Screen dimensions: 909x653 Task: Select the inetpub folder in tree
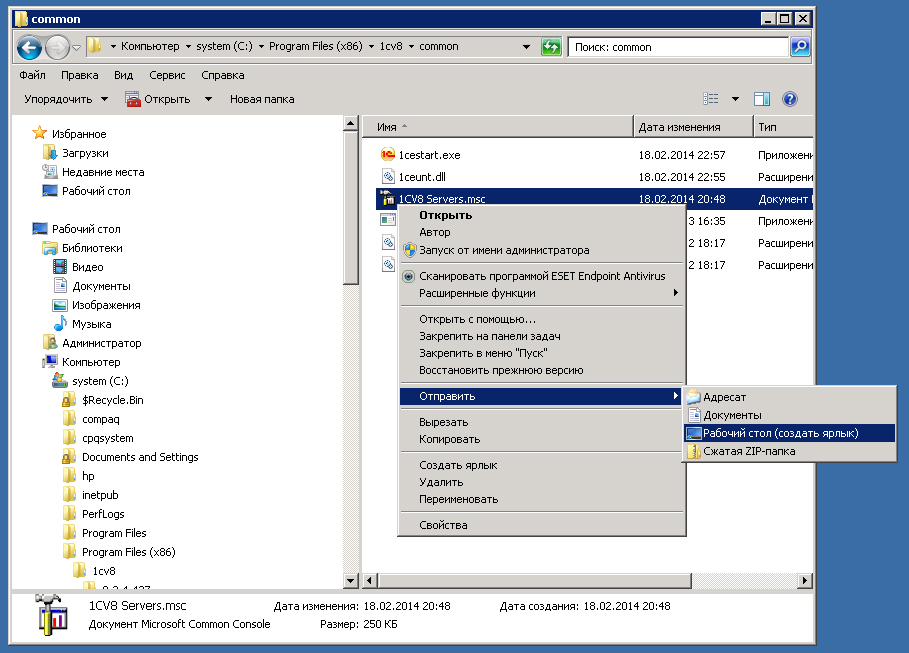(100, 495)
